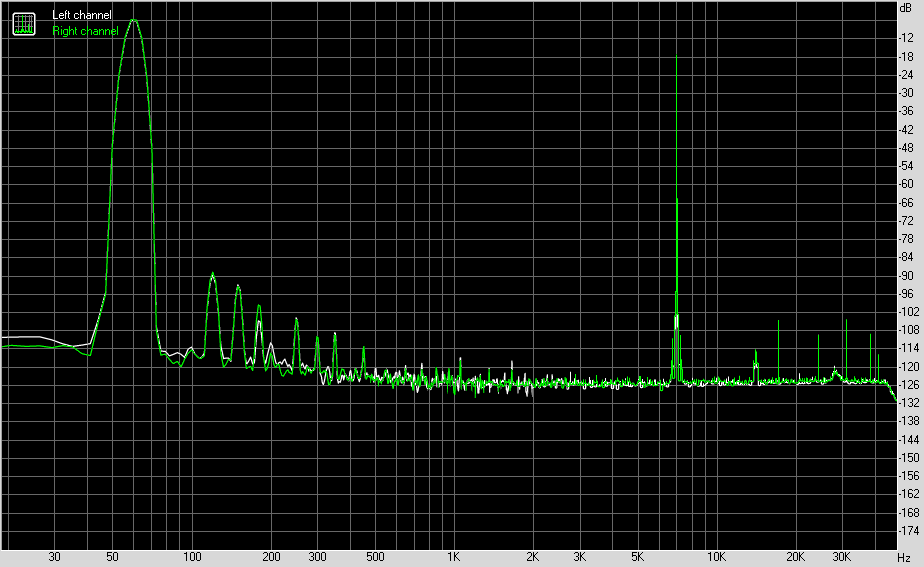Click the -168 dB axis label

tap(909, 513)
